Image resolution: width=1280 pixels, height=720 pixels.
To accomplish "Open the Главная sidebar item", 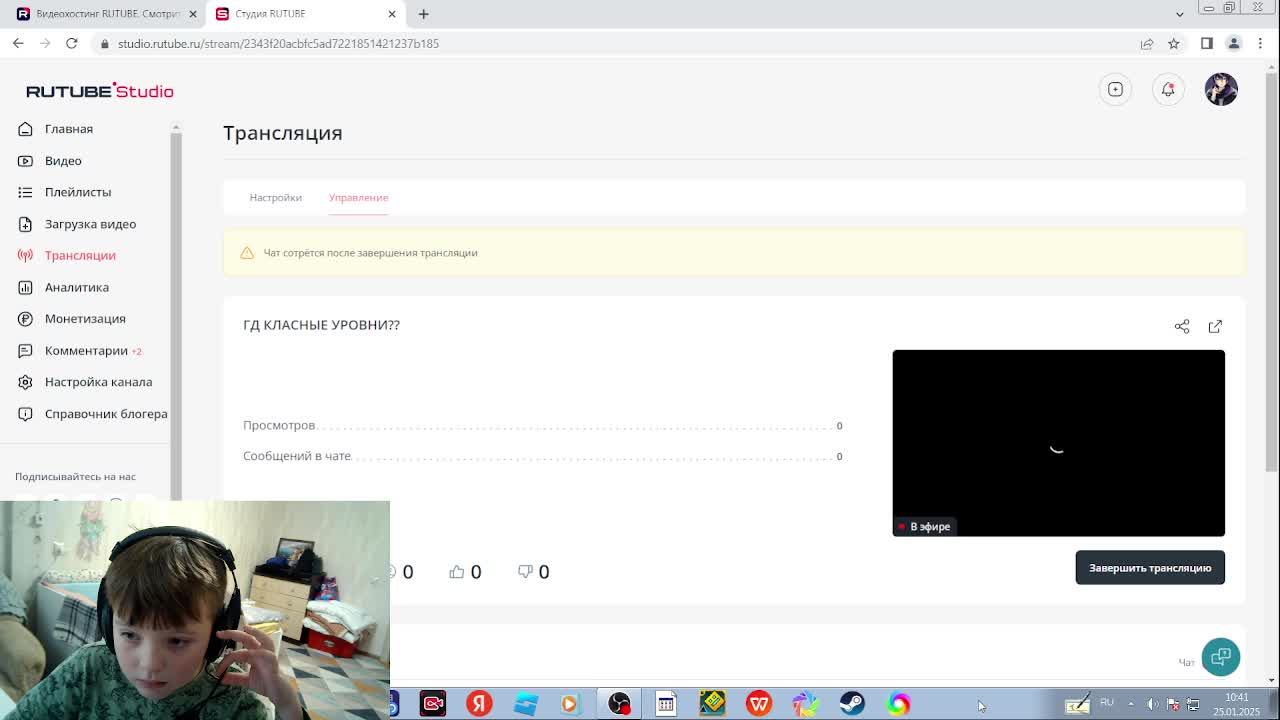I will 69,129.
